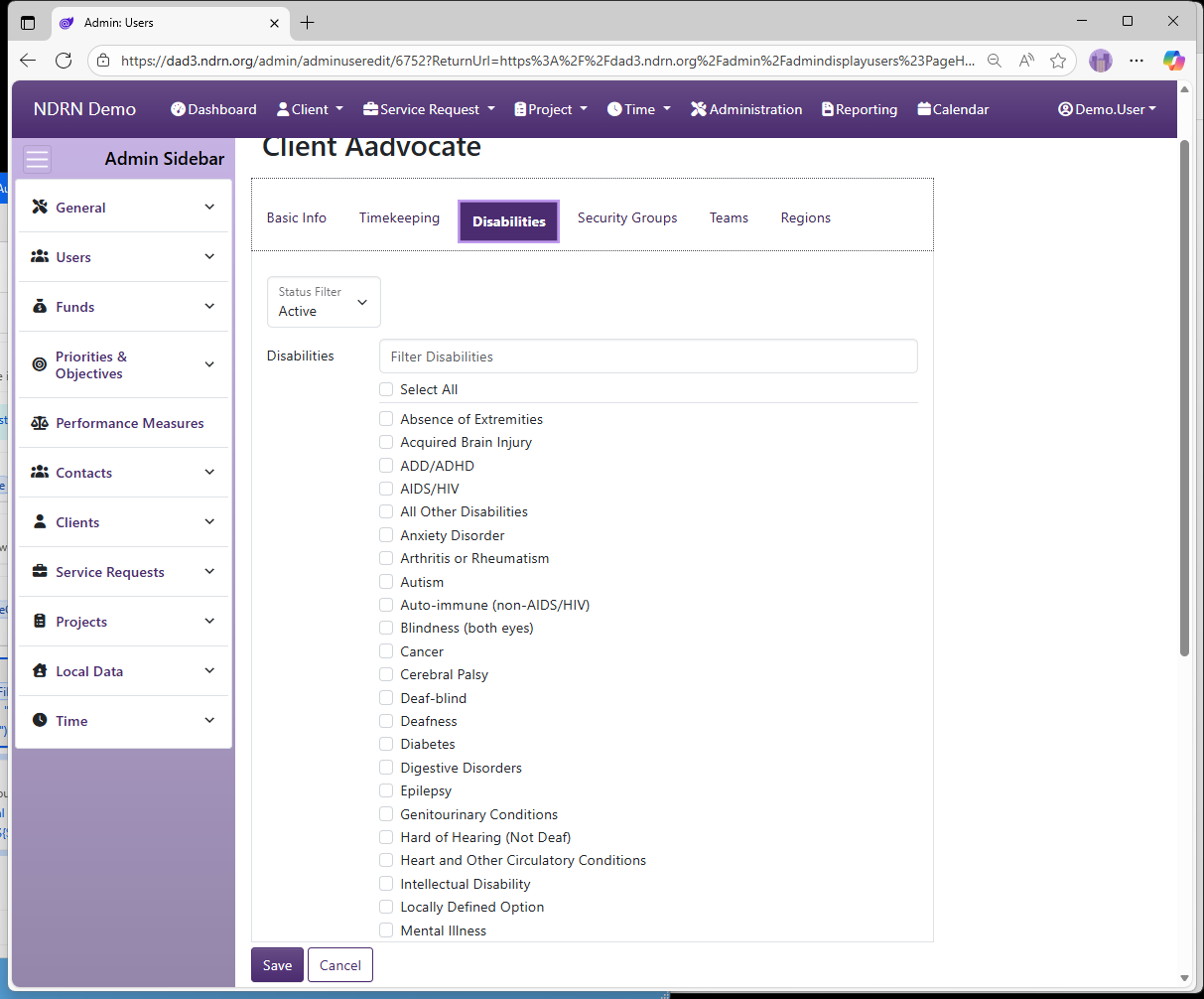Enable the ADD/ADHD checkbox
Viewport: 1204px width, 999px height.
(x=386, y=466)
